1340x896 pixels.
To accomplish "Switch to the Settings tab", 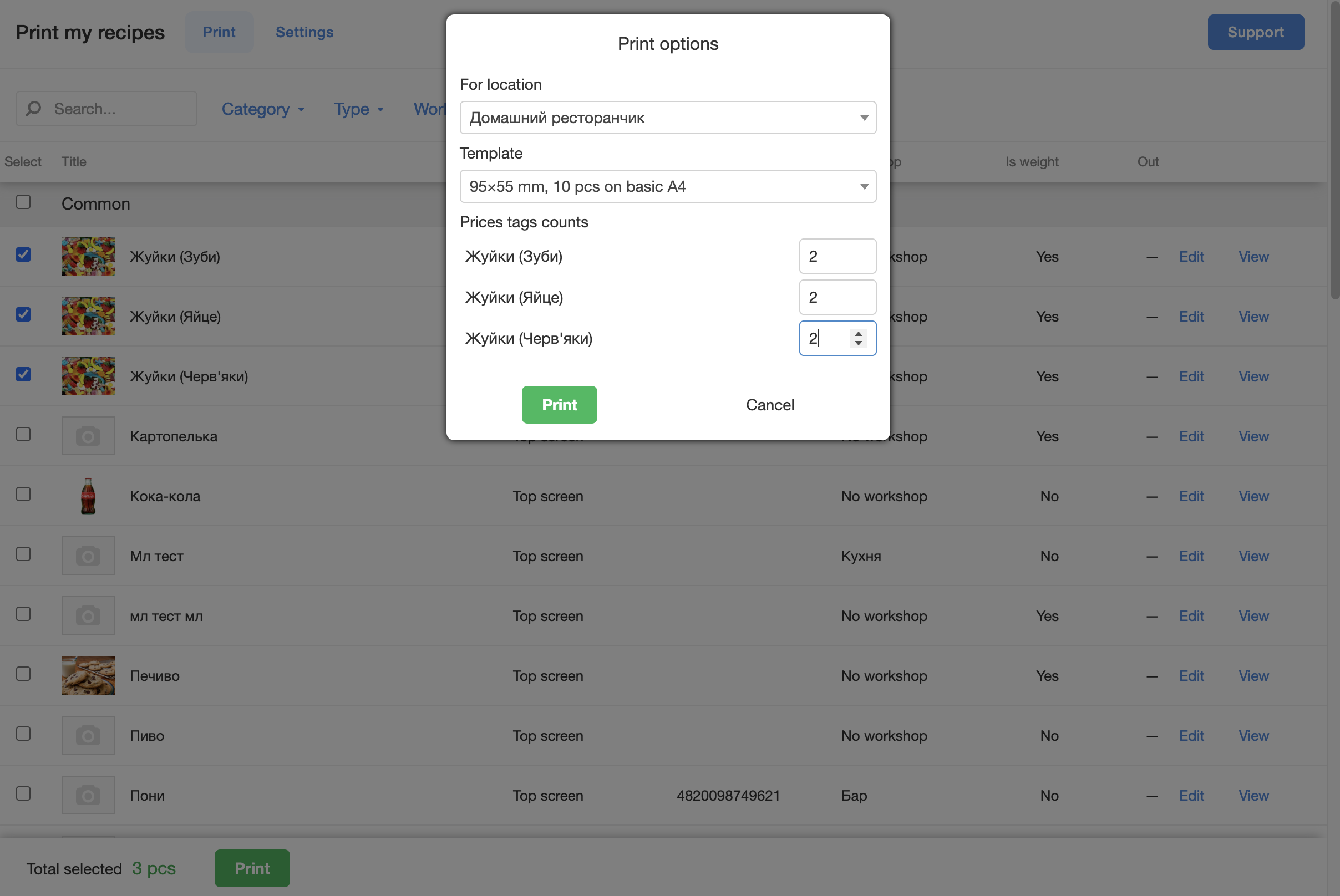I will 304,32.
